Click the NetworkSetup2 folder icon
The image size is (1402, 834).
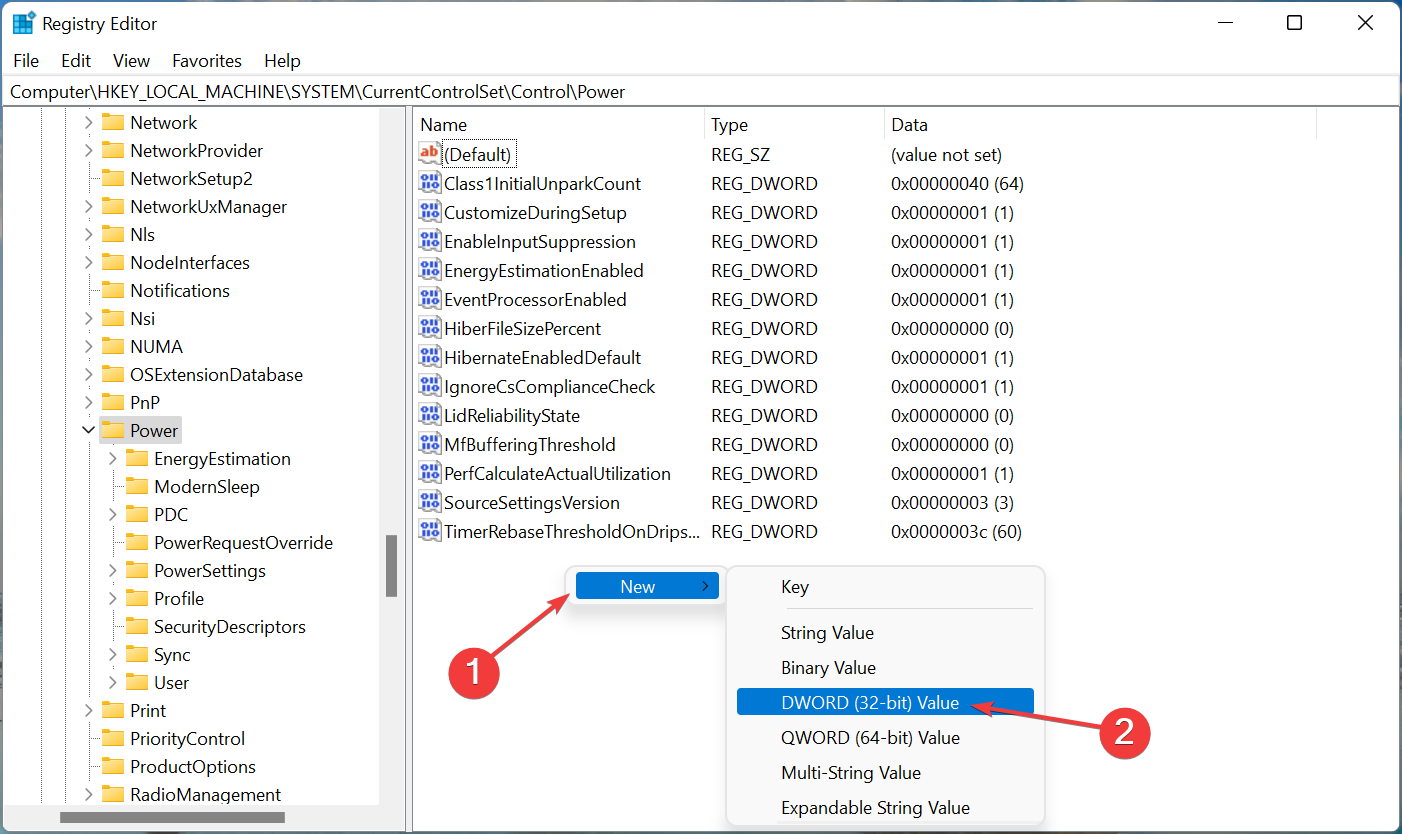coord(113,179)
